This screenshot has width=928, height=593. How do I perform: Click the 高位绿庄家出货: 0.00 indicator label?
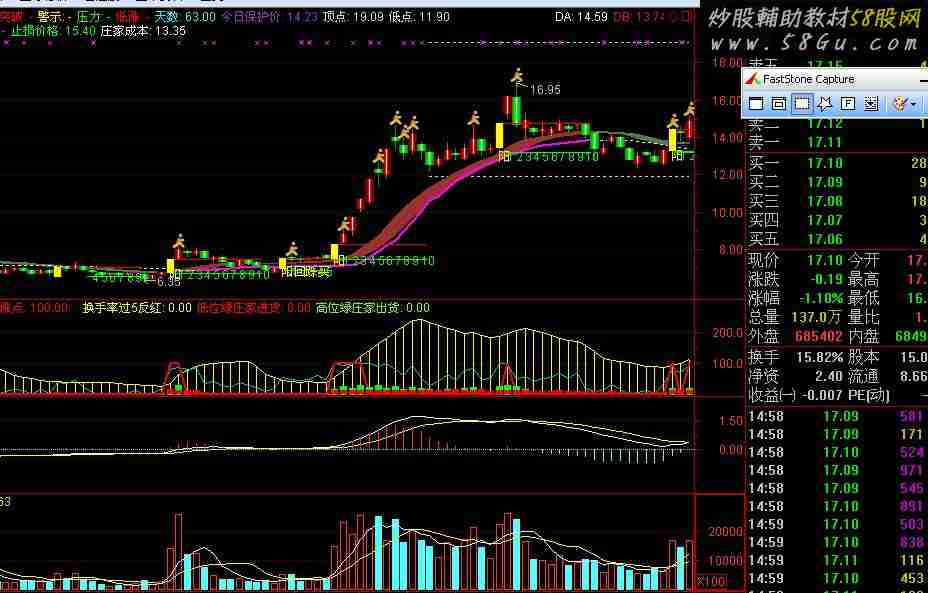pos(373,308)
